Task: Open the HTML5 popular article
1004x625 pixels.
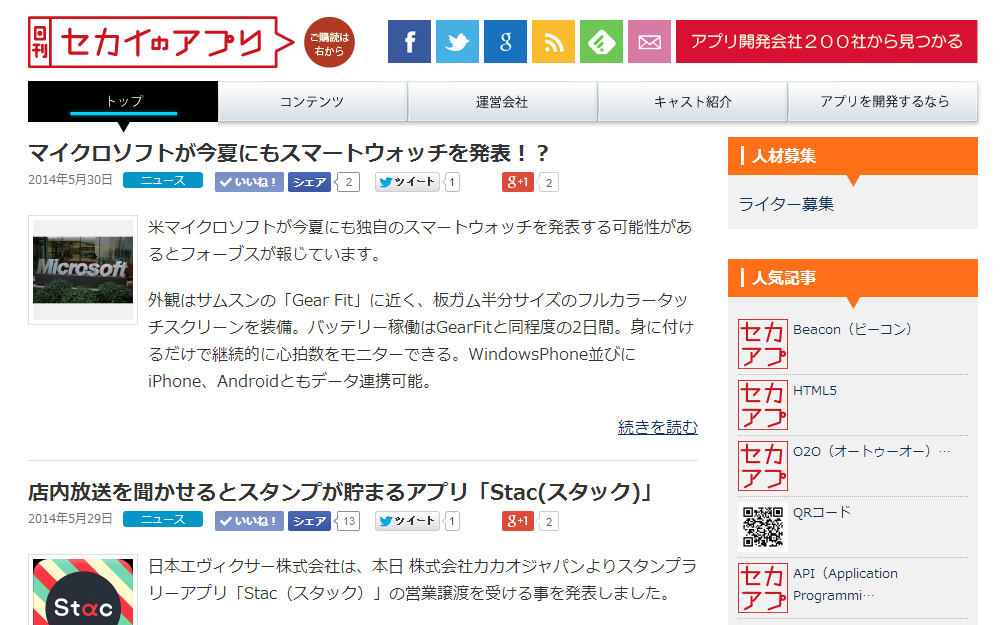Action: [814, 390]
